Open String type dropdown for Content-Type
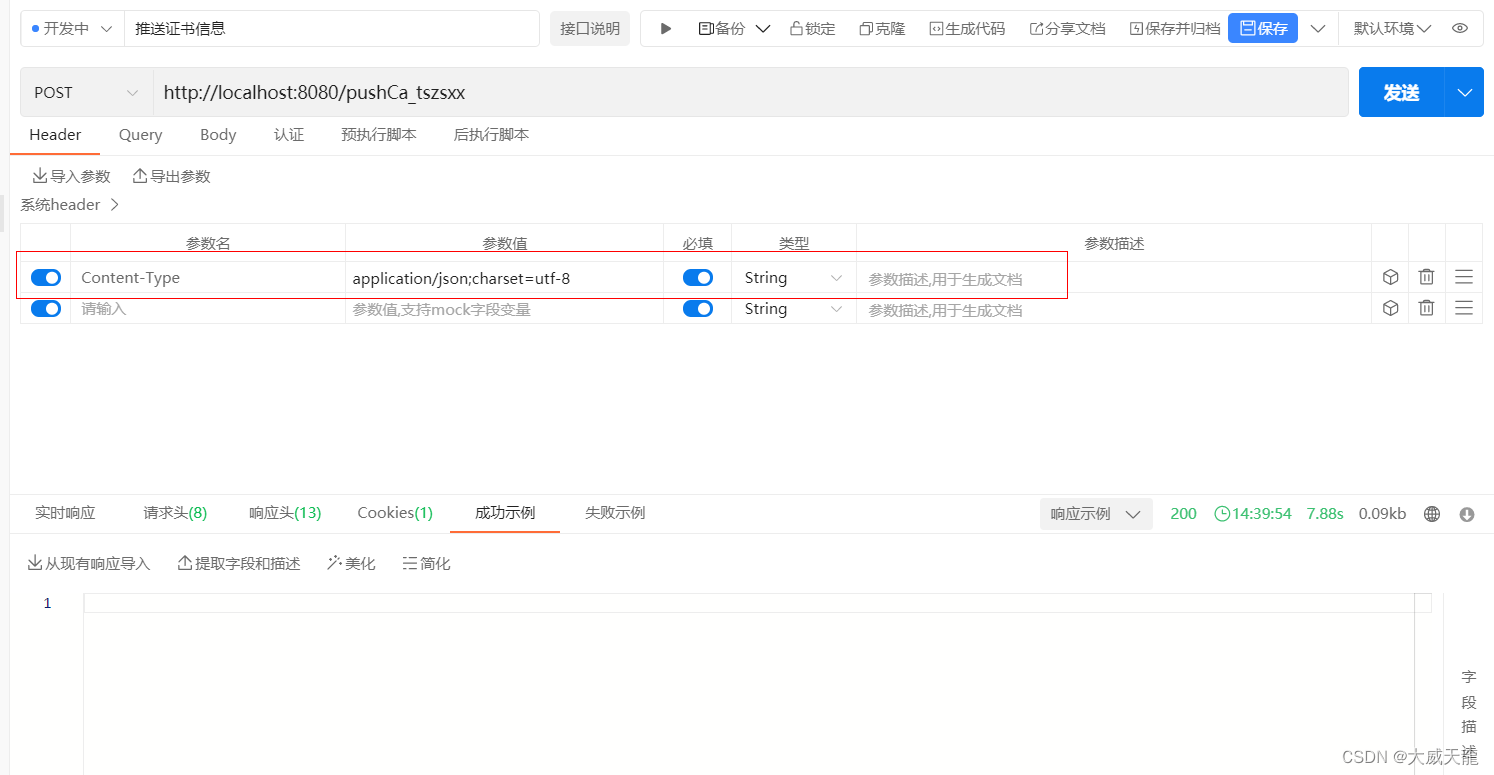 [x=794, y=278]
